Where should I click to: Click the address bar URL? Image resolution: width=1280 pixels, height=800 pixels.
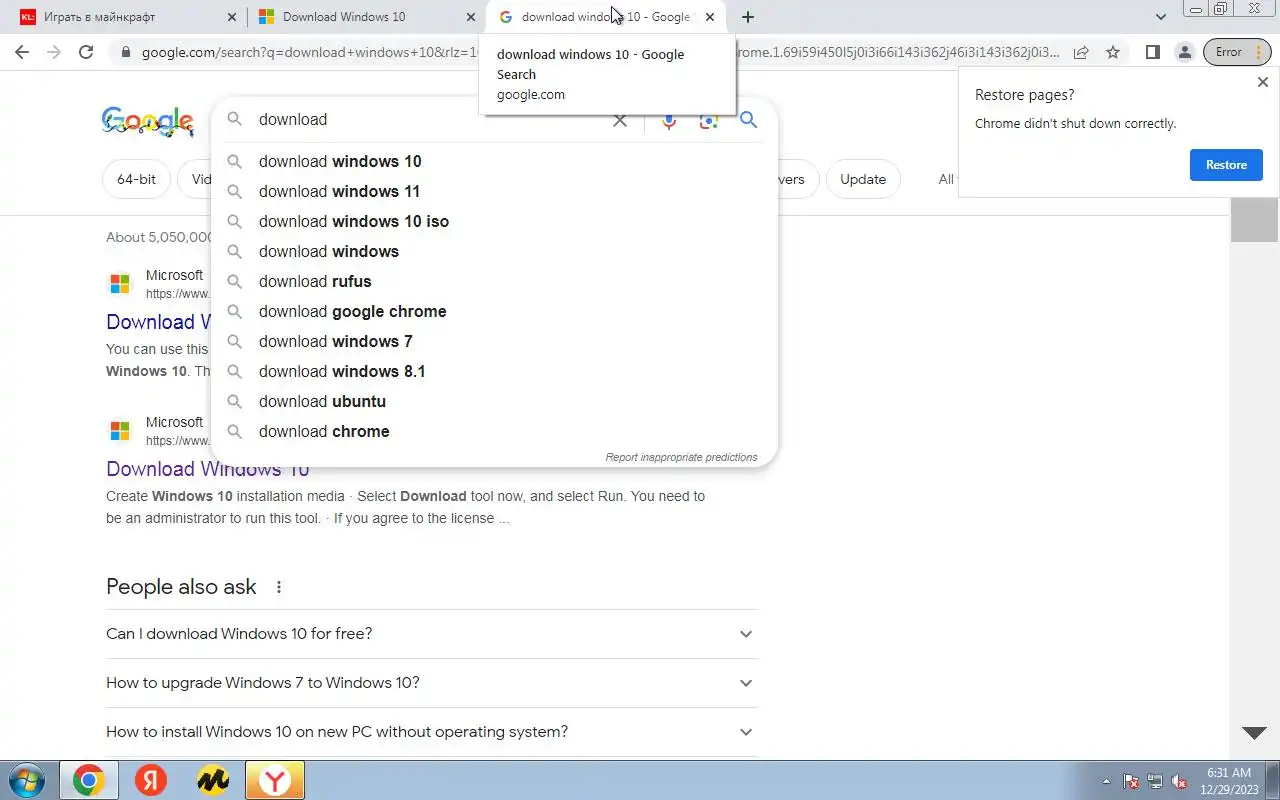point(600,52)
